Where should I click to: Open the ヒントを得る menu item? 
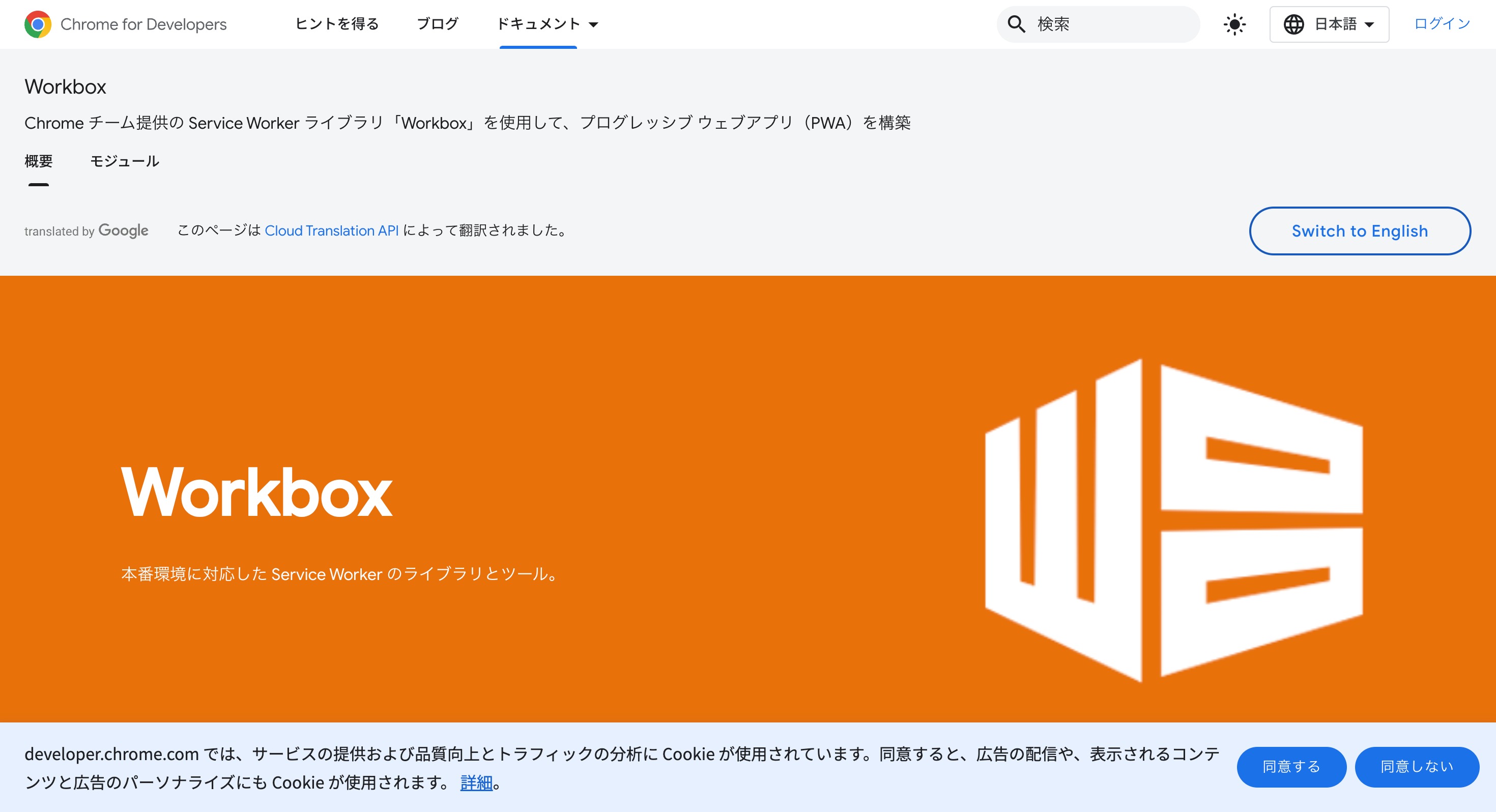click(x=337, y=24)
